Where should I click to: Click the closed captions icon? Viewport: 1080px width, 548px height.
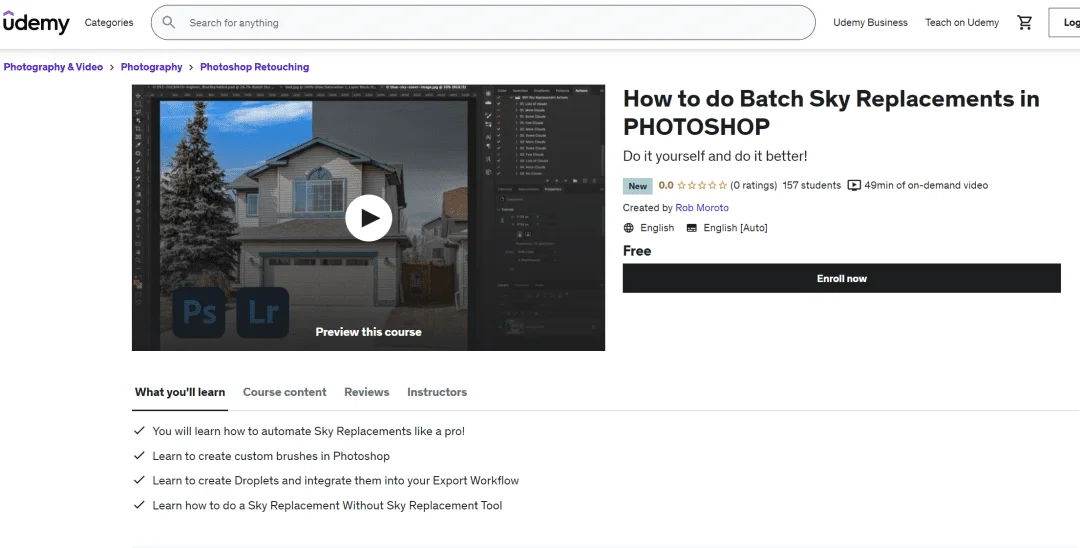pos(692,228)
